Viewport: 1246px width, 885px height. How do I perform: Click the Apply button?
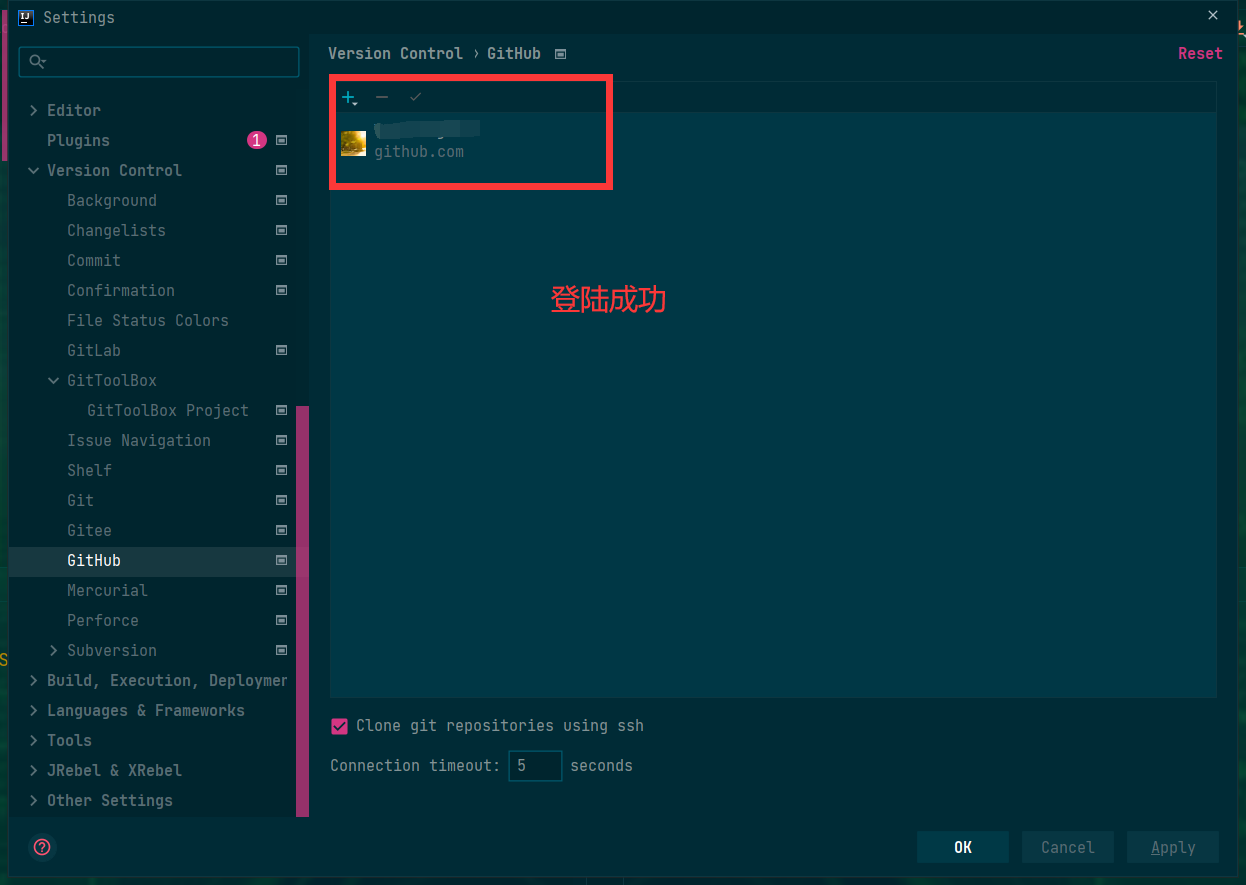1173,847
